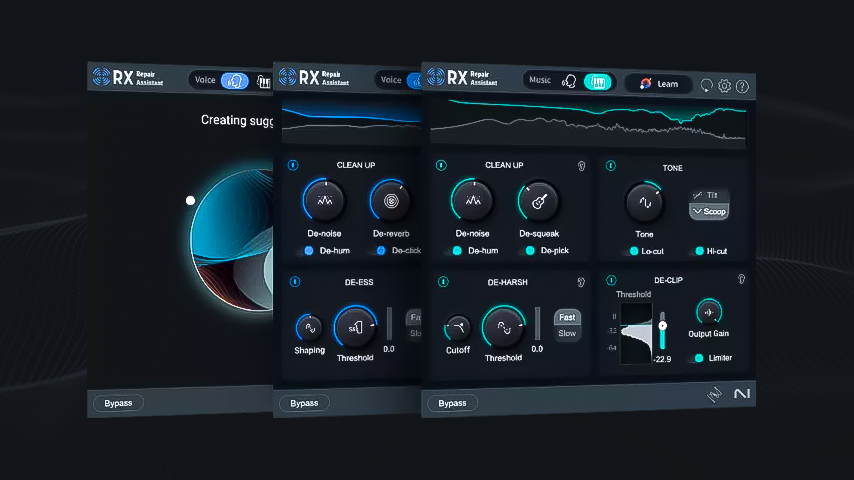
Task: Select the voice head icon in Music window
Action: [569, 81]
